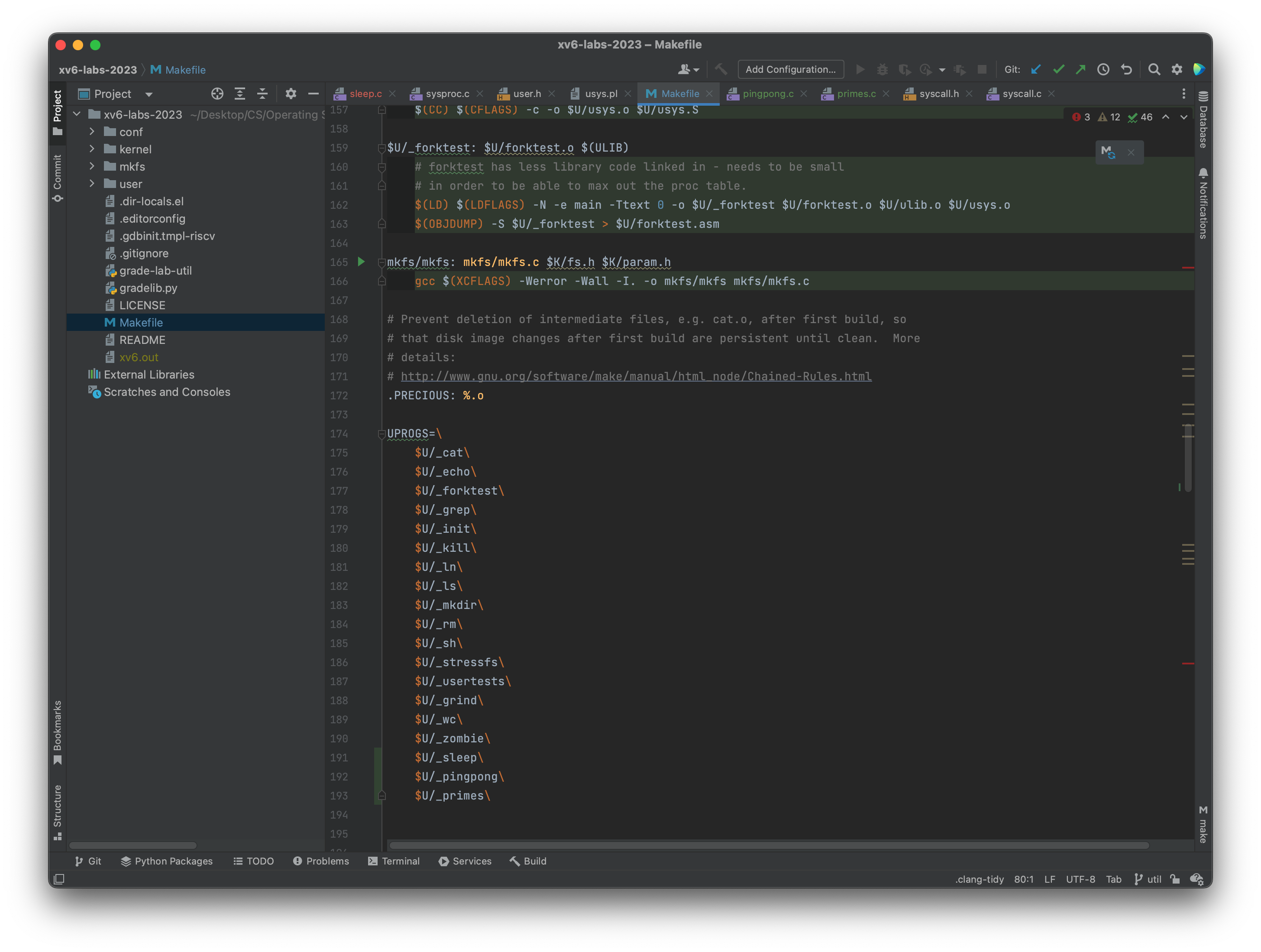Click the Commit green checkmark icon
This screenshot has width=1261, height=952.
pos(1059,69)
